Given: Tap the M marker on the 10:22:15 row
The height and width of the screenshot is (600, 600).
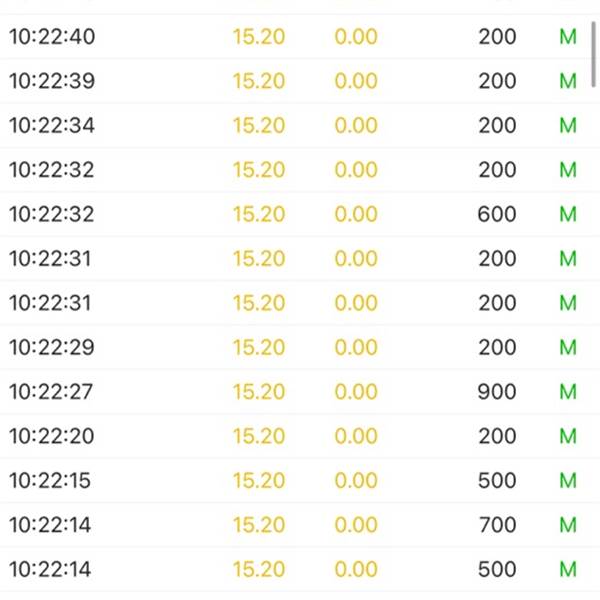Looking at the screenshot, I should coord(568,480).
